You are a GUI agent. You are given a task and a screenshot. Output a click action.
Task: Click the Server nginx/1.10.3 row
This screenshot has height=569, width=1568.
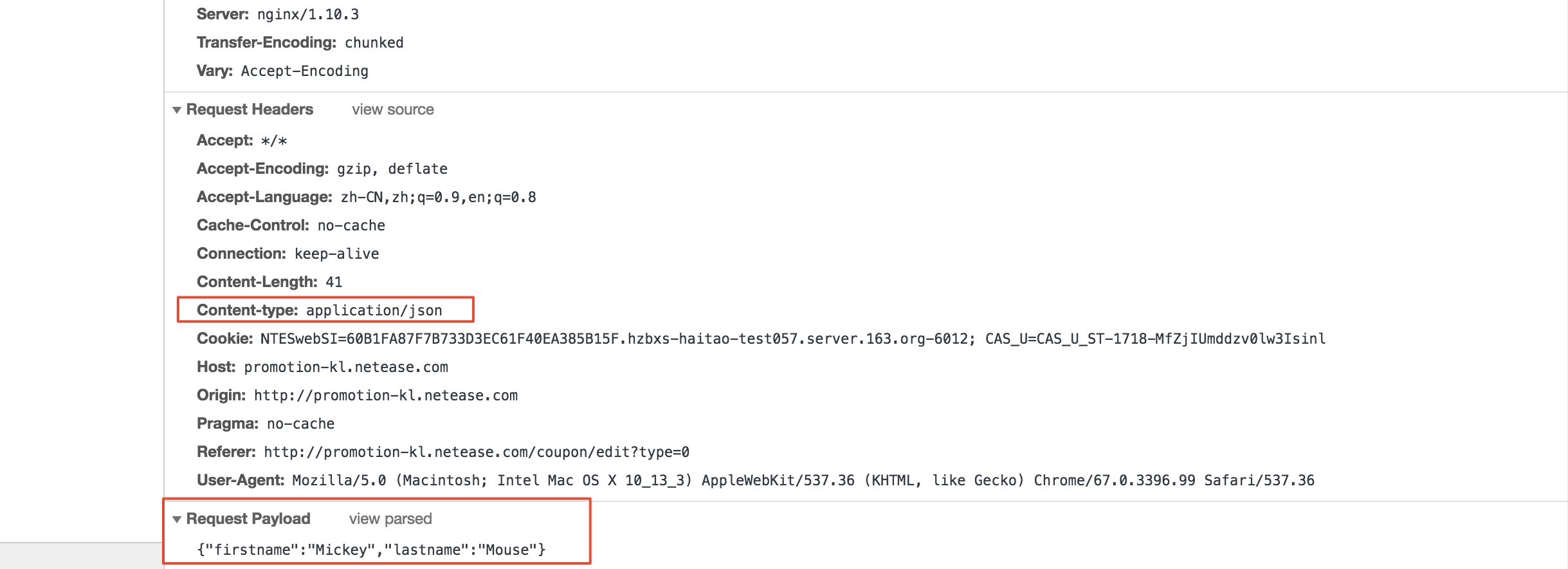point(278,14)
